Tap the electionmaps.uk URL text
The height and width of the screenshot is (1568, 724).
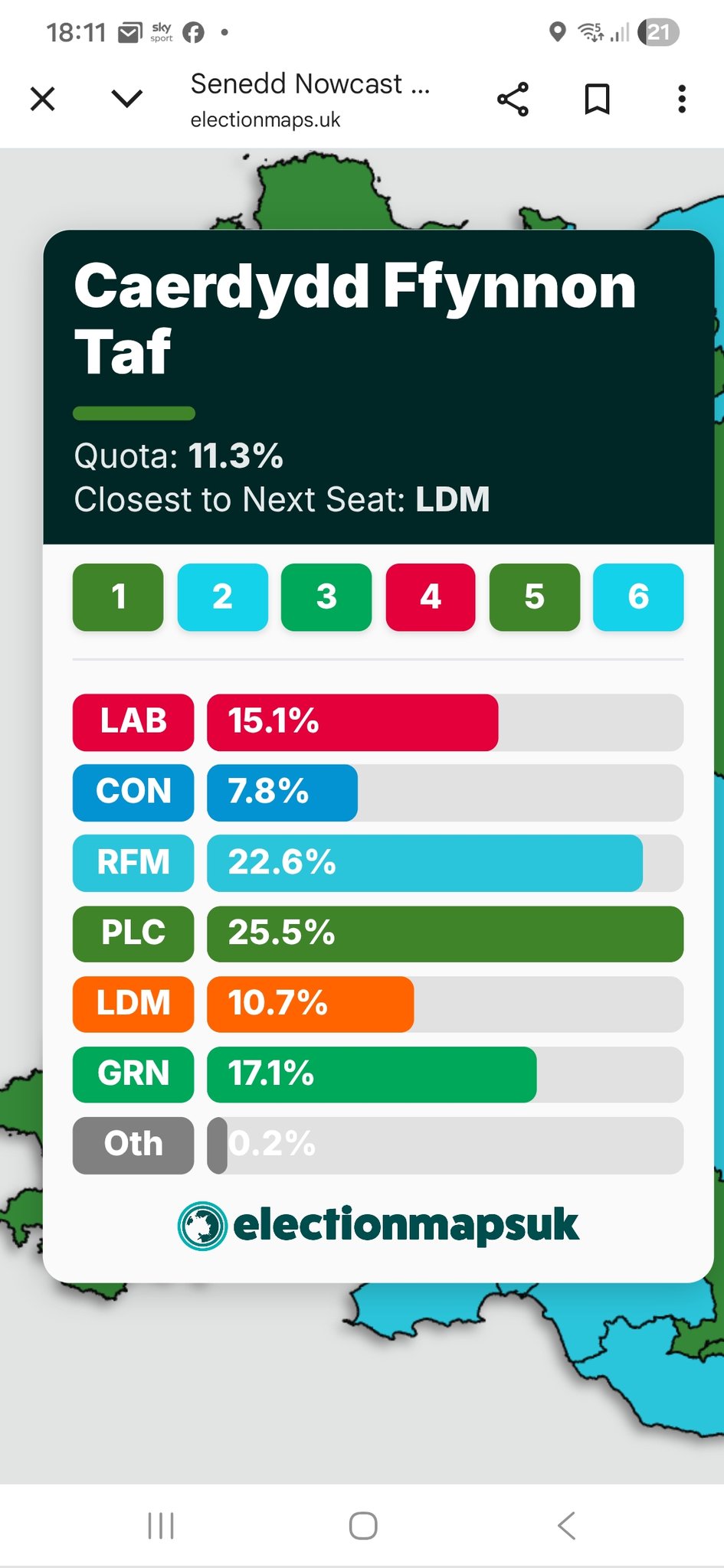click(265, 120)
